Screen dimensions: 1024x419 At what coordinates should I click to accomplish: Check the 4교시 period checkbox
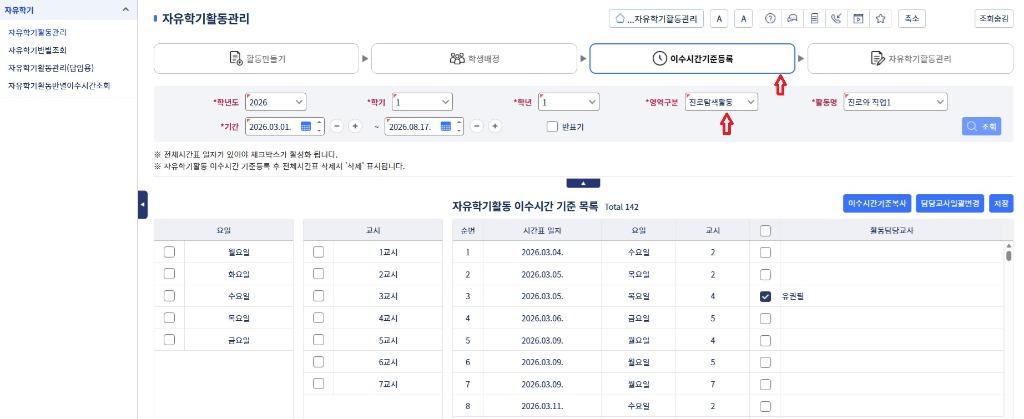[318, 318]
